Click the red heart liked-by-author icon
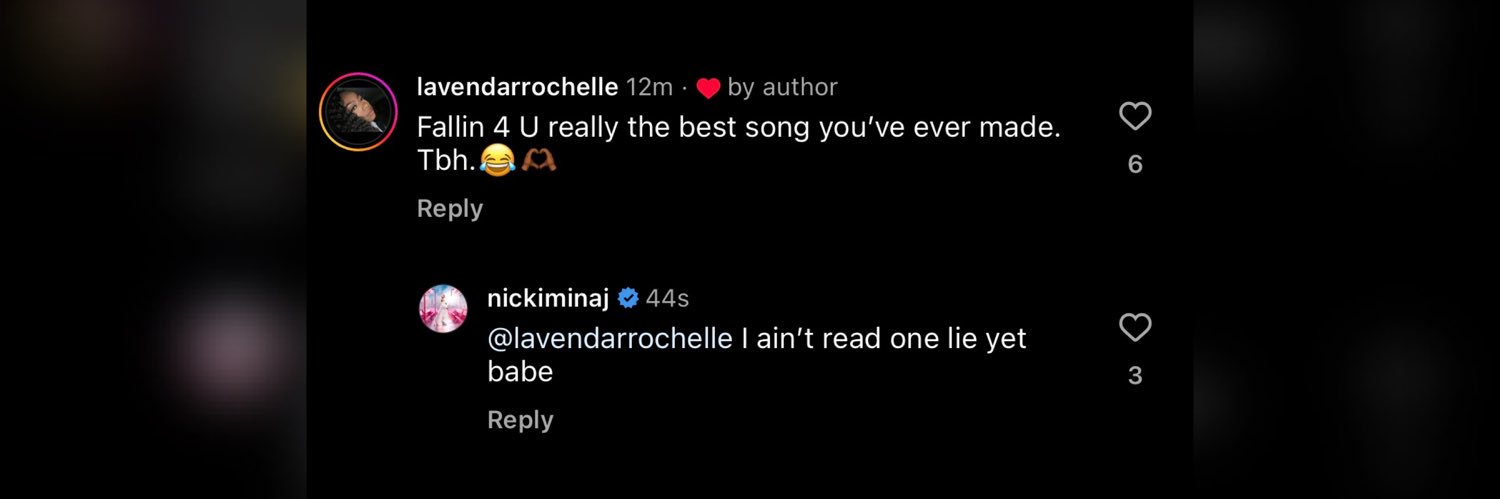 coord(708,88)
